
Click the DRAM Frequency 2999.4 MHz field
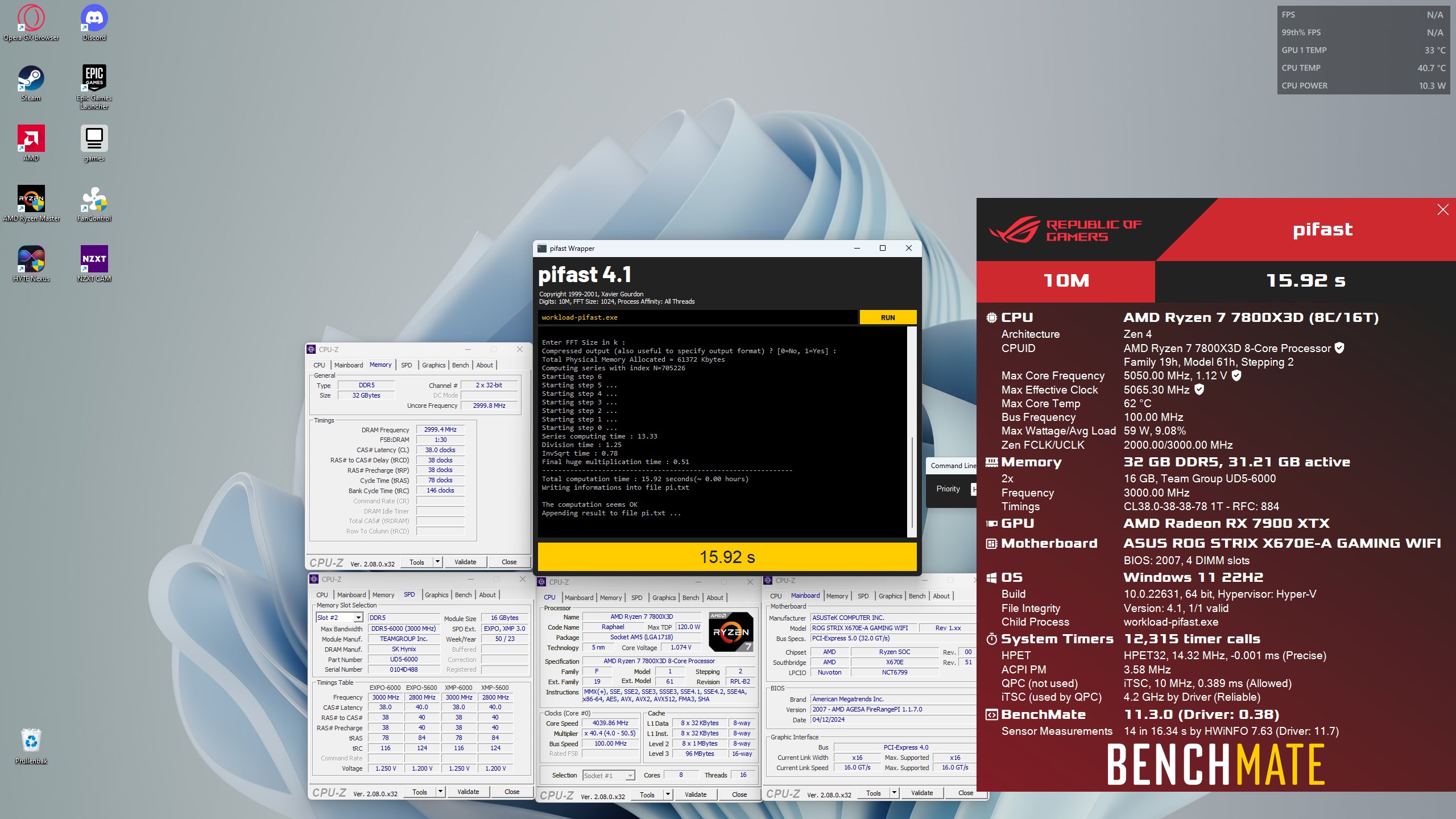click(x=440, y=430)
